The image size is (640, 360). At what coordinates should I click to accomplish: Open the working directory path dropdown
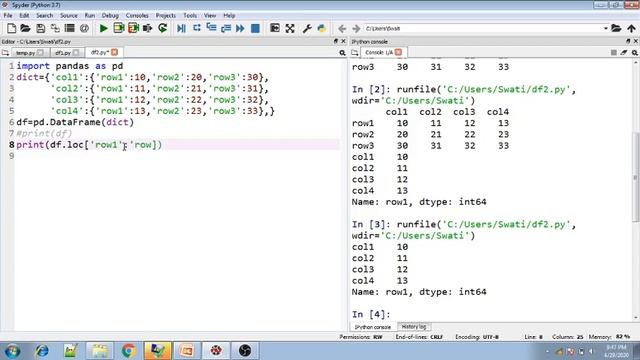[x=606, y=29]
